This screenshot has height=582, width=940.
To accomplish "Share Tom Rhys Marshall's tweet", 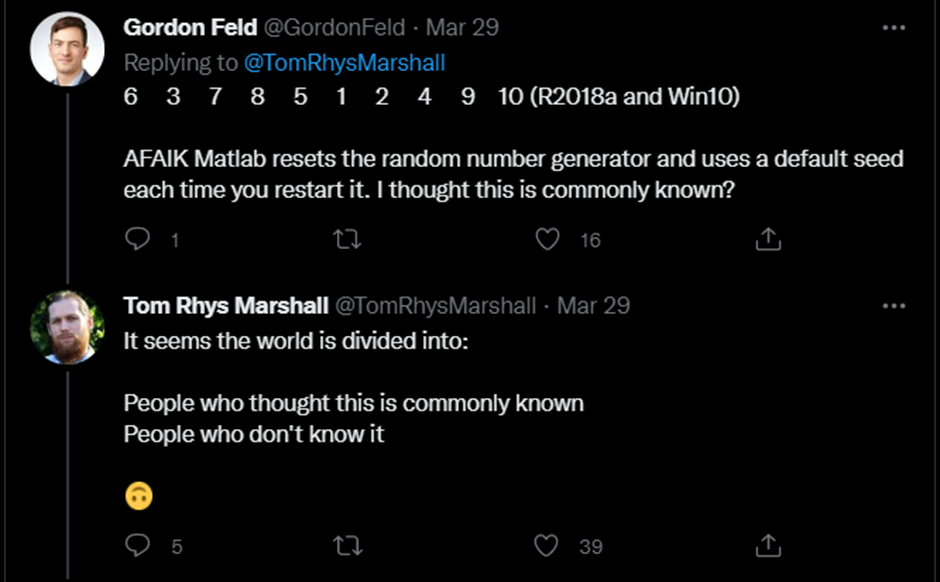I will pos(767,545).
